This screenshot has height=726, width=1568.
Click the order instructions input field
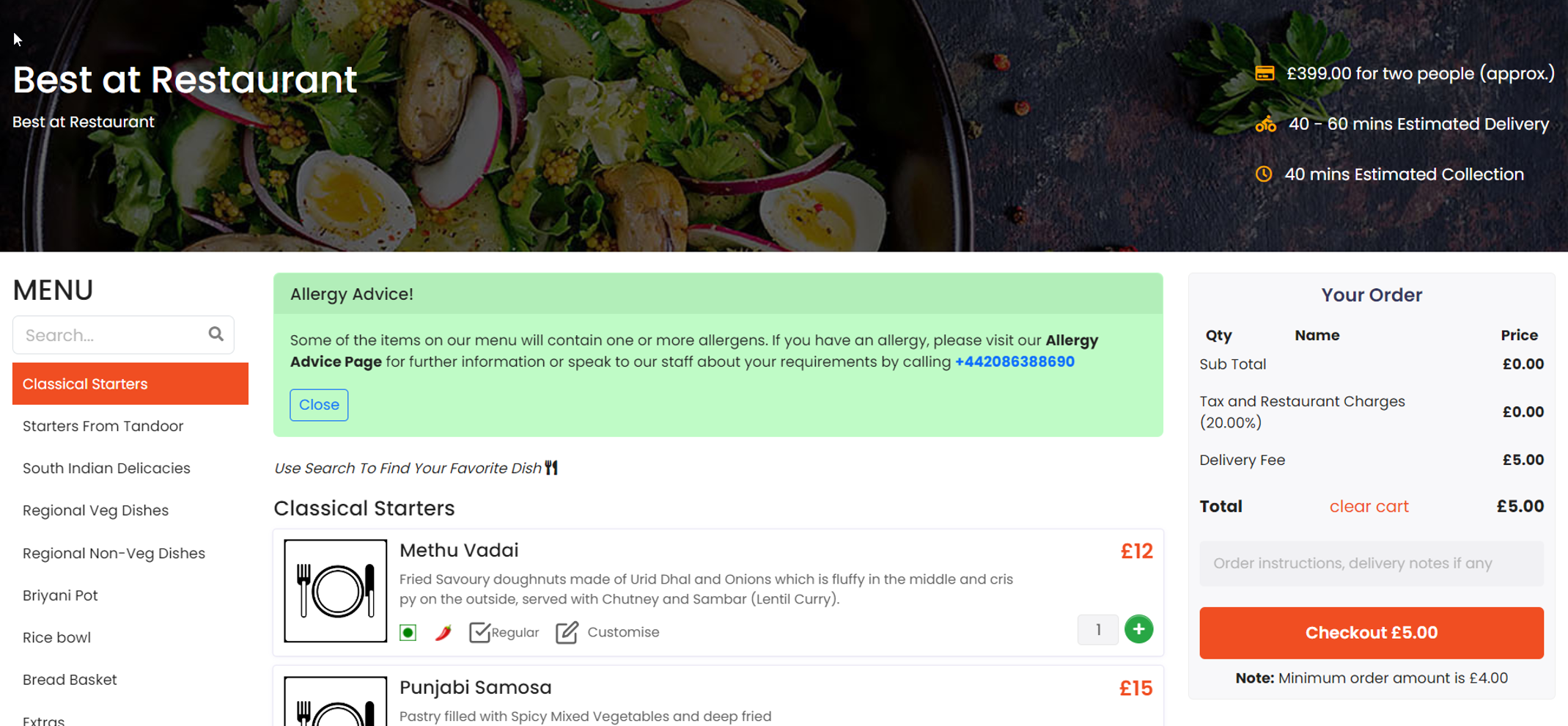pos(1371,563)
